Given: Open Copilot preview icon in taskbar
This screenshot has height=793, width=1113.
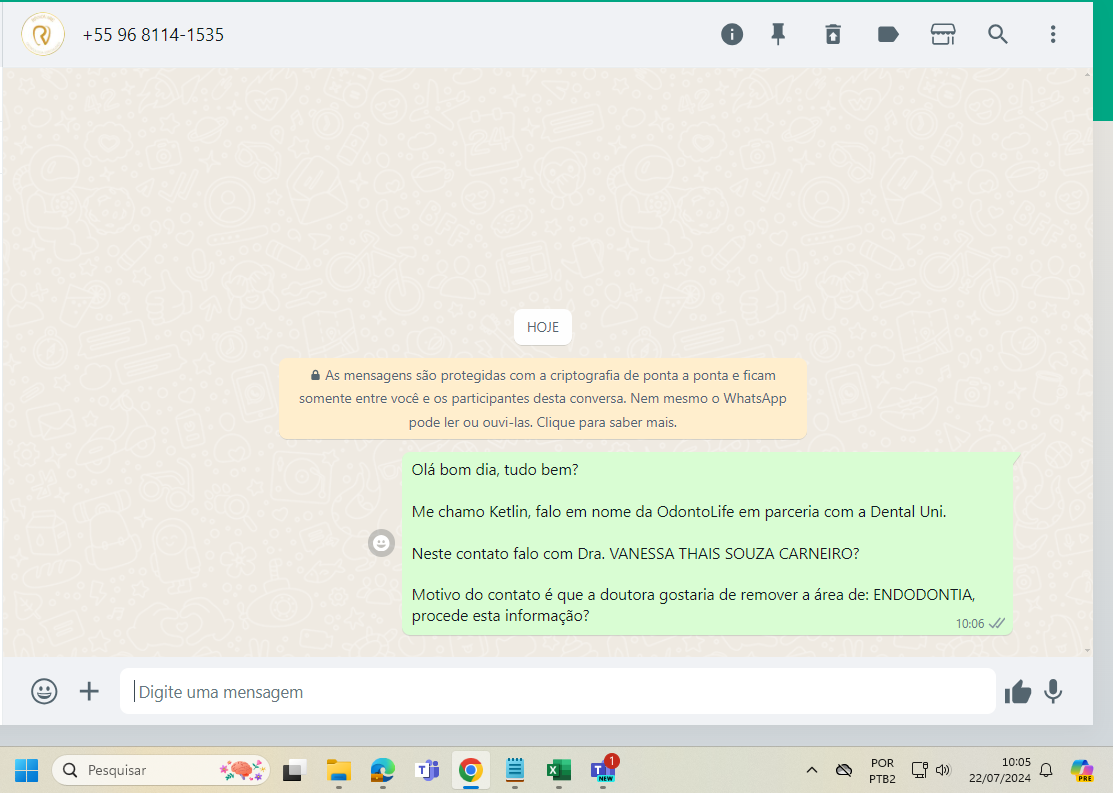Looking at the screenshot, I should 1082,770.
